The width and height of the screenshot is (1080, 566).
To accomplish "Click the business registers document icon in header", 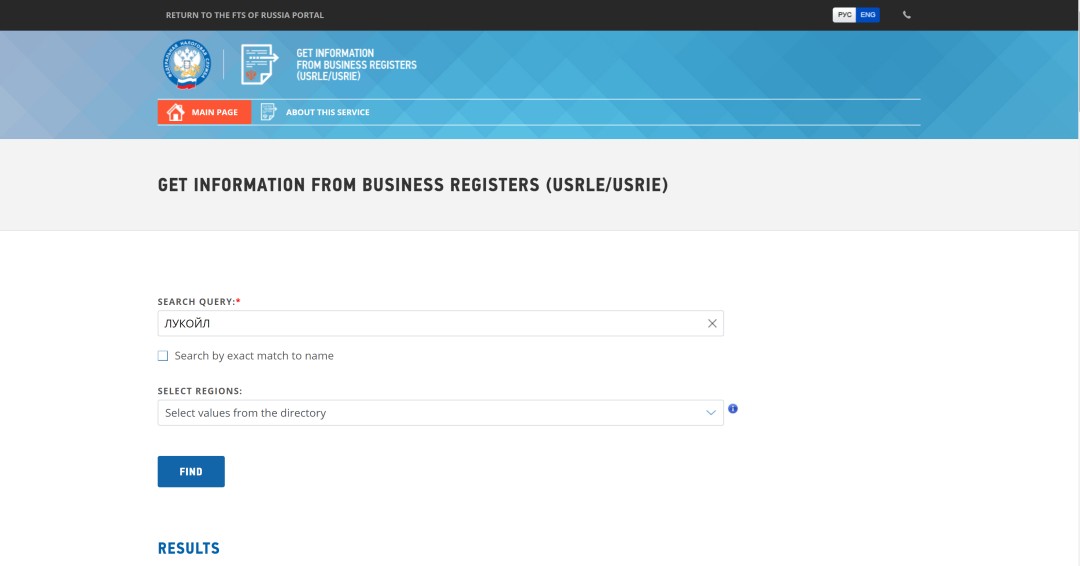I will [x=259, y=65].
